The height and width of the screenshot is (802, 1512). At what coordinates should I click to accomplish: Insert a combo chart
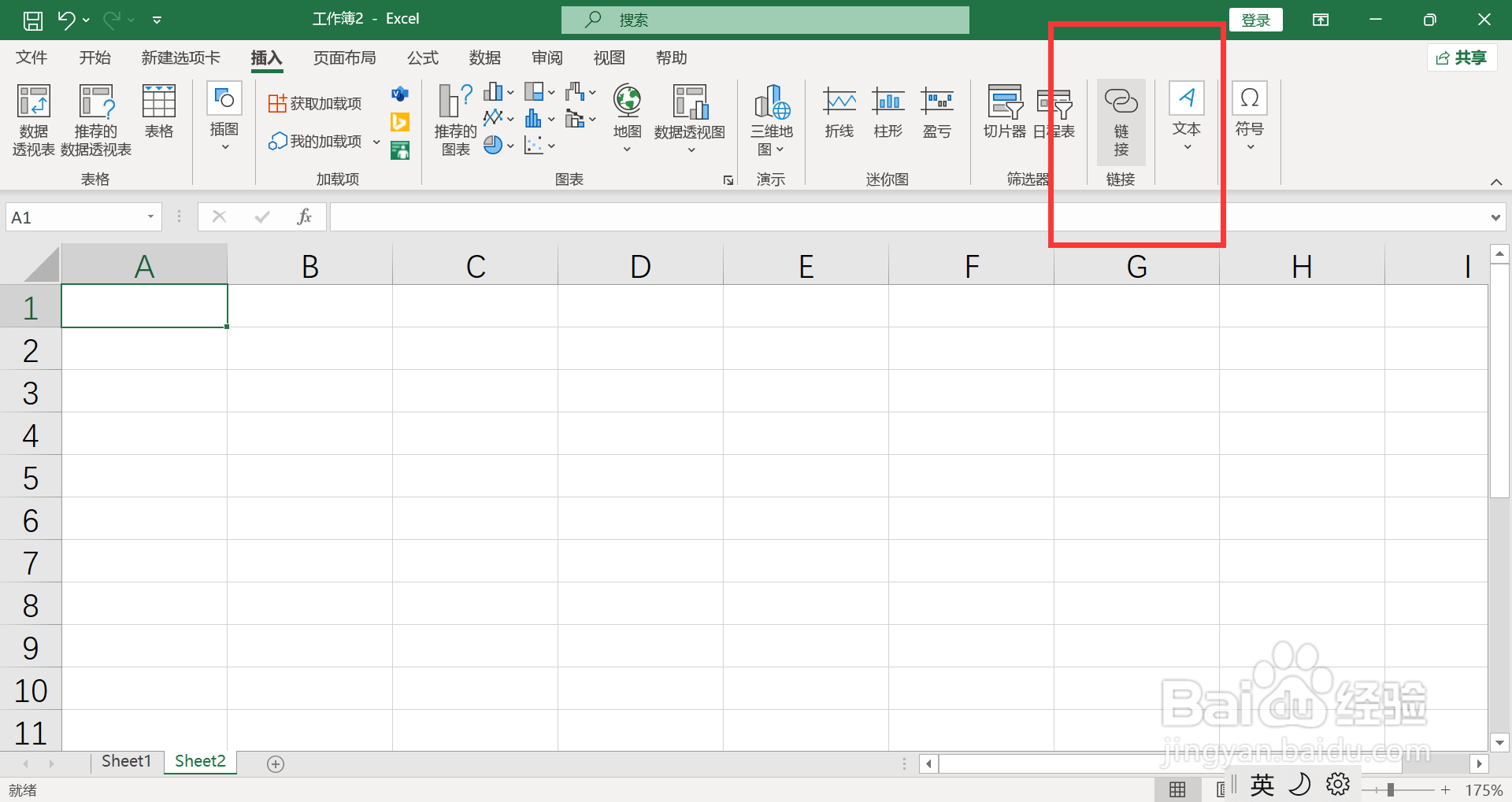(x=580, y=118)
